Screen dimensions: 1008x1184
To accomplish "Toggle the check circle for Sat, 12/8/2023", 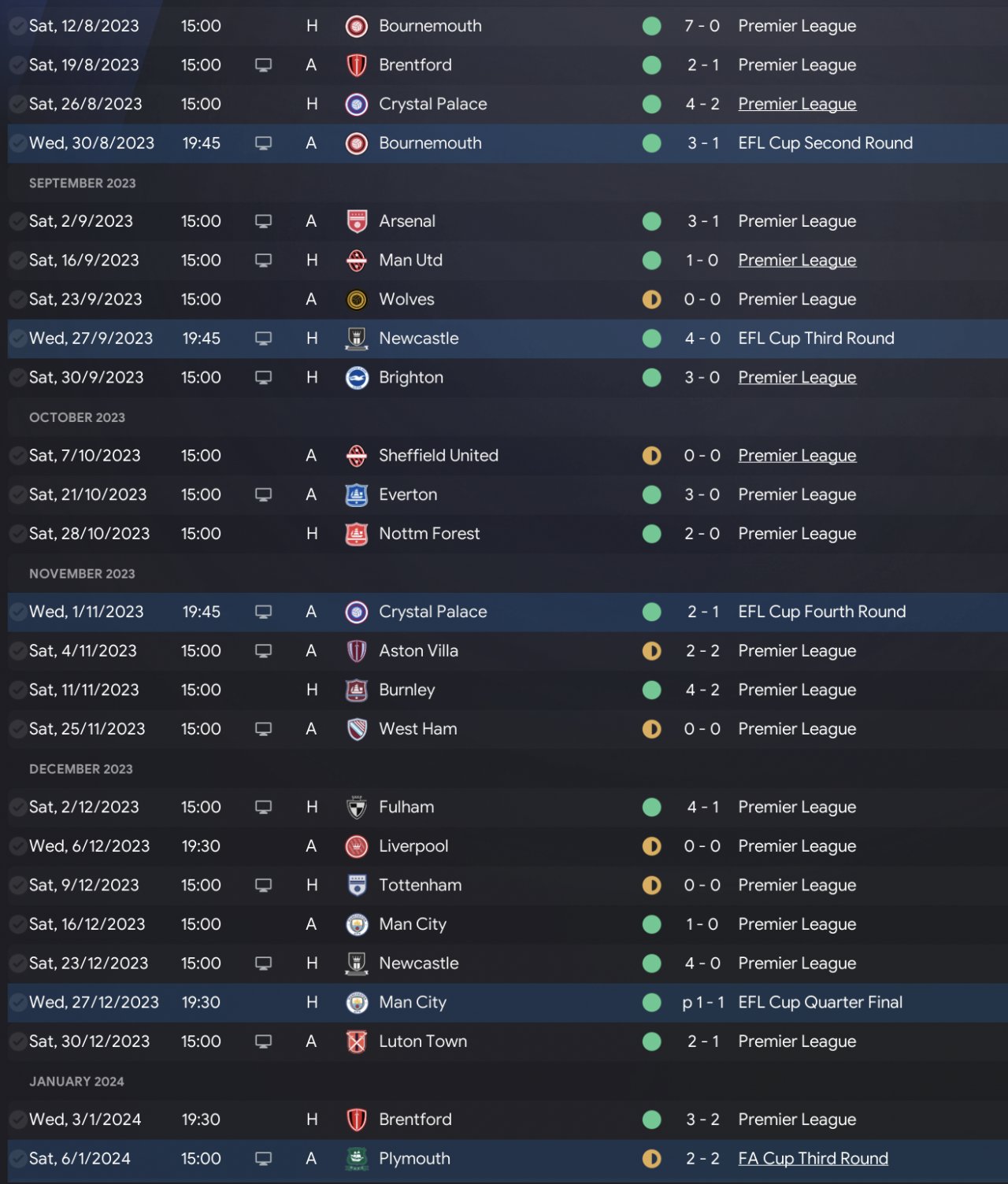I will [17, 26].
